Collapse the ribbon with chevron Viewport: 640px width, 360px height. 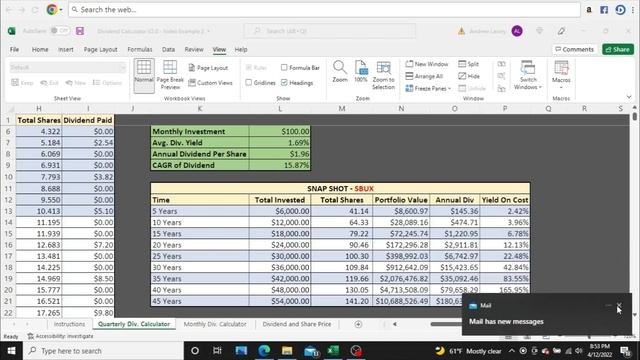629,97
